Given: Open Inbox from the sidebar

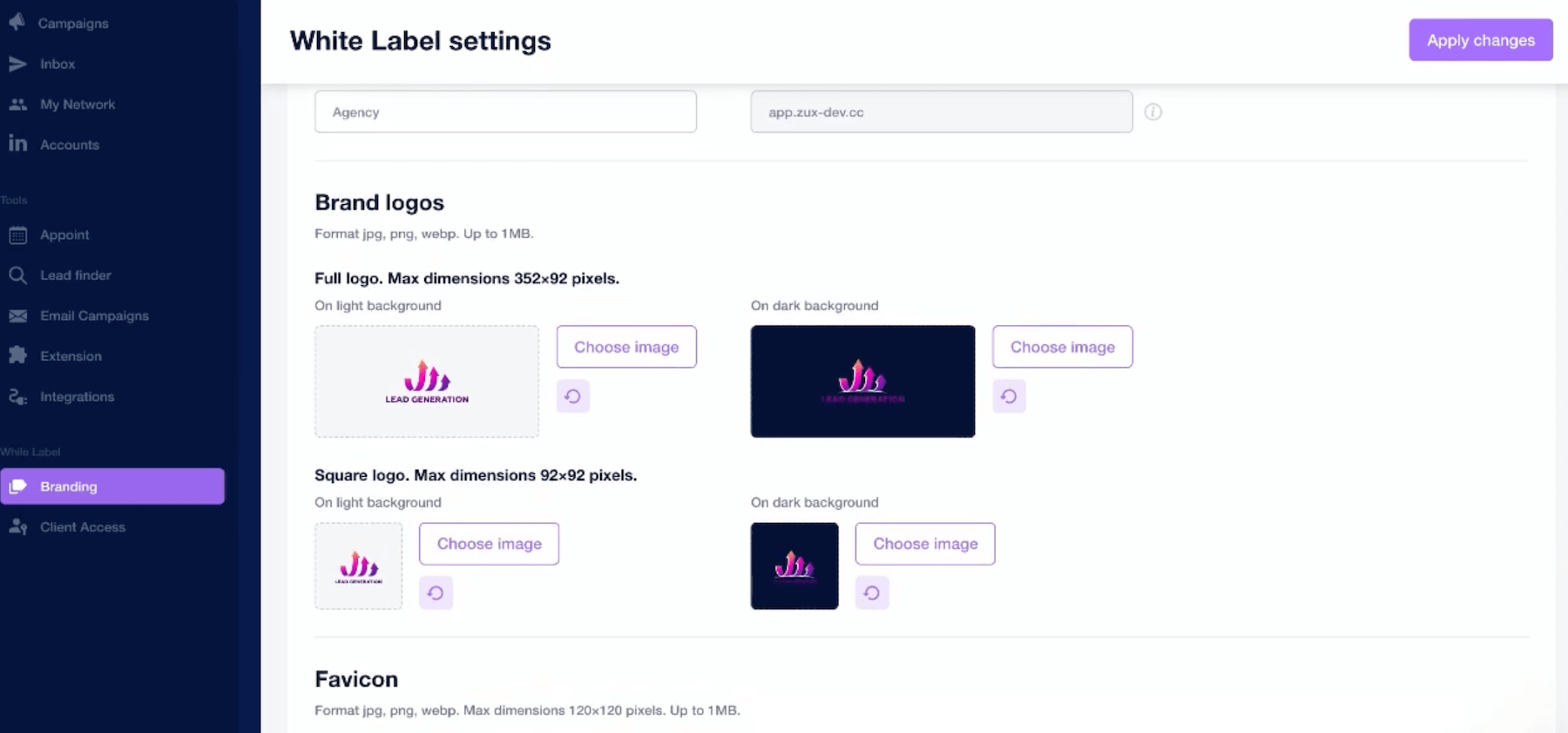Looking at the screenshot, I should (x=57, y=64).
